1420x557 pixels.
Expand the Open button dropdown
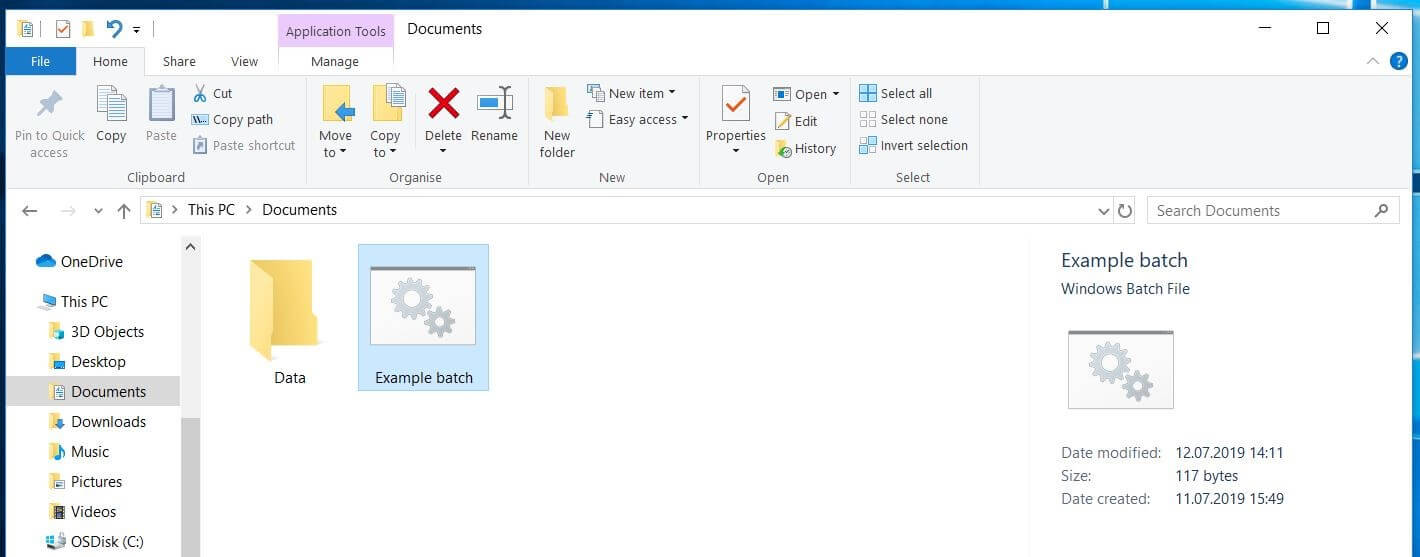(836, 94)
